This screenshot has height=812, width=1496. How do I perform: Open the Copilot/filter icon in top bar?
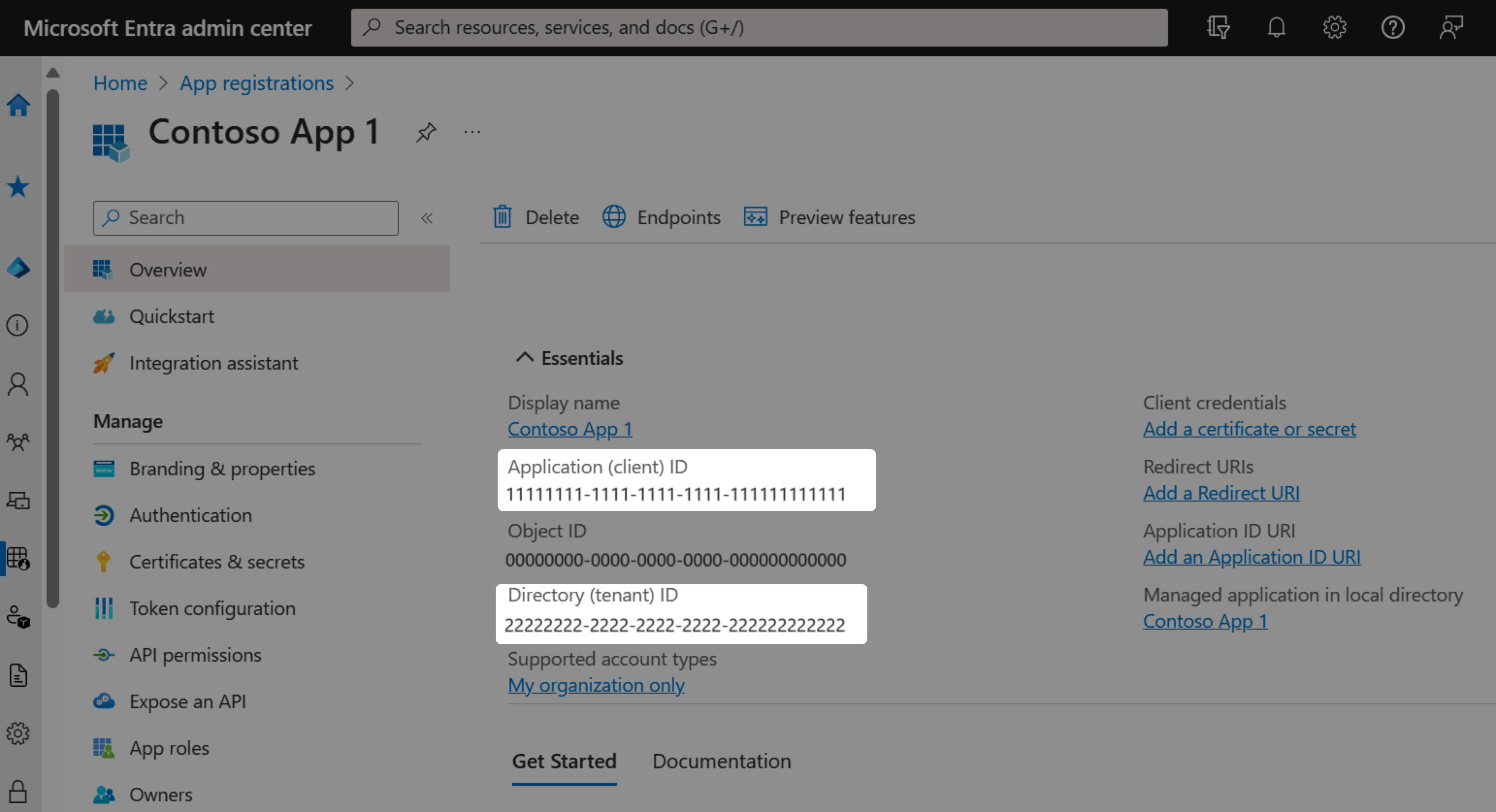1218,27
